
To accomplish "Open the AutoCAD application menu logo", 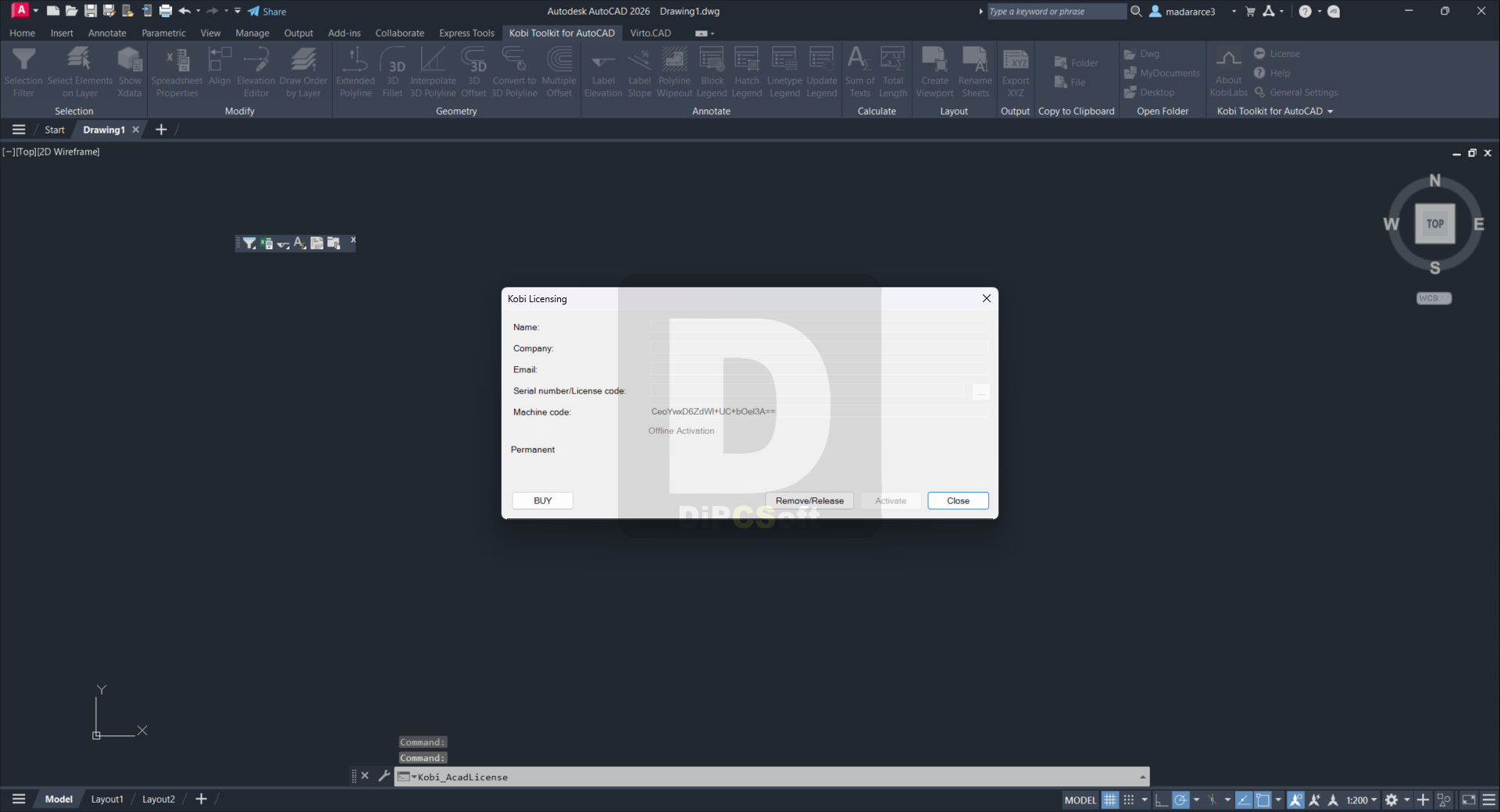I will coord(21,10).
